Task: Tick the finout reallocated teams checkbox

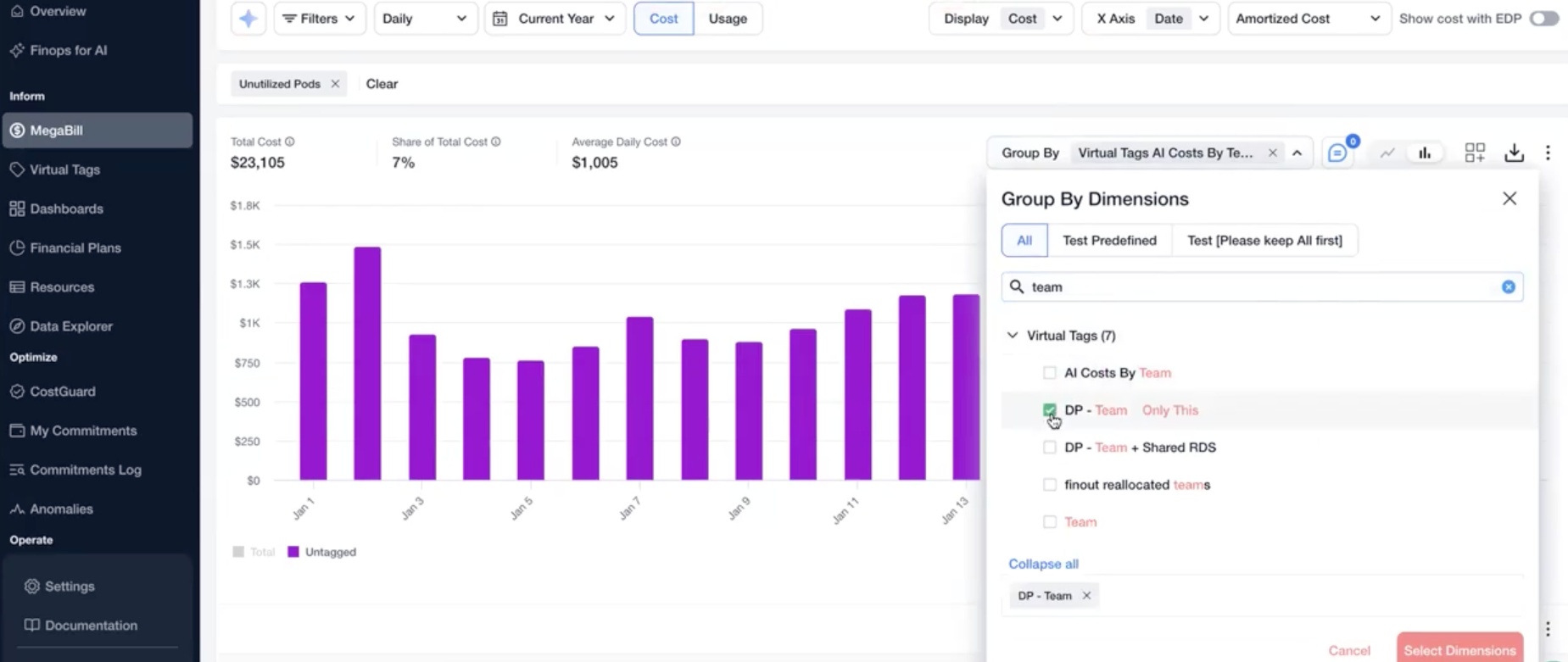Action: 1050,485
